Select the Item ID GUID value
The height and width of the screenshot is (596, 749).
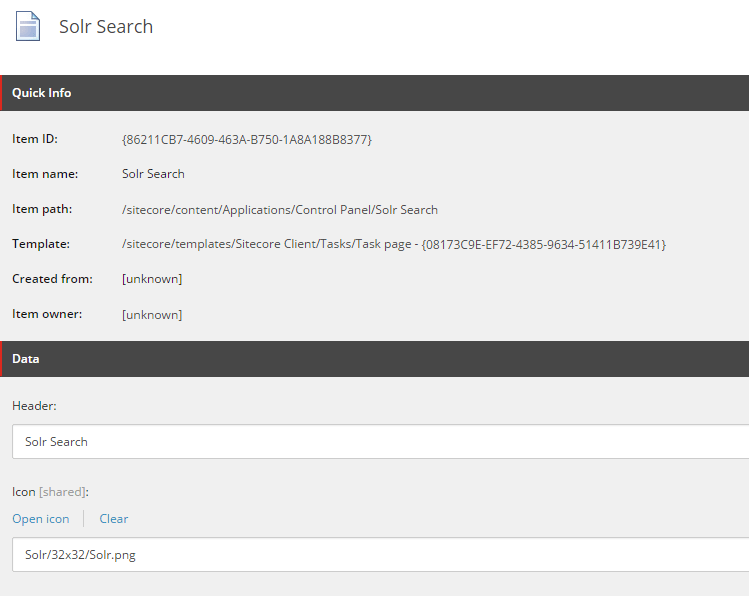[x=246, y=139]
